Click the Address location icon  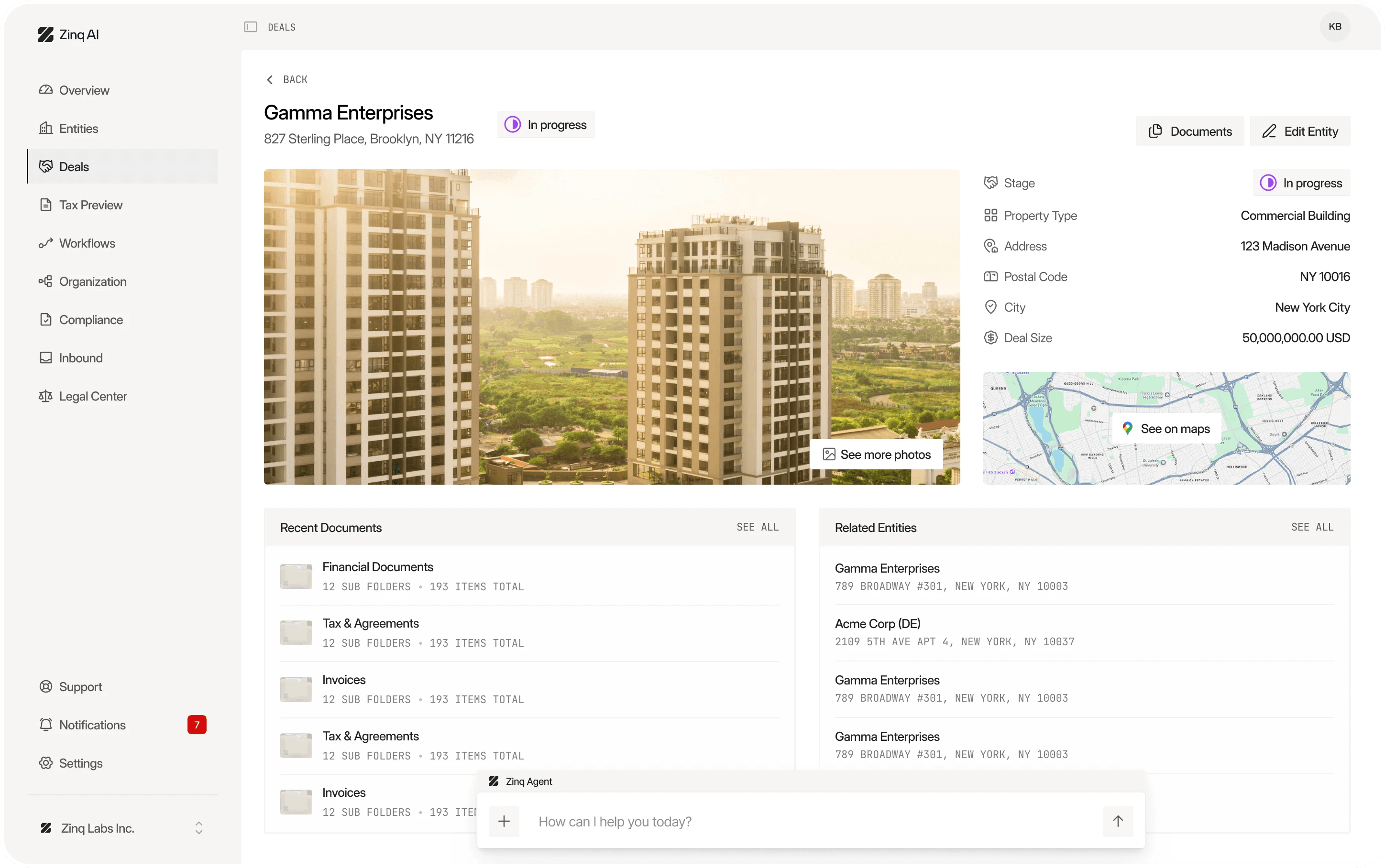(x=990, y=246)
